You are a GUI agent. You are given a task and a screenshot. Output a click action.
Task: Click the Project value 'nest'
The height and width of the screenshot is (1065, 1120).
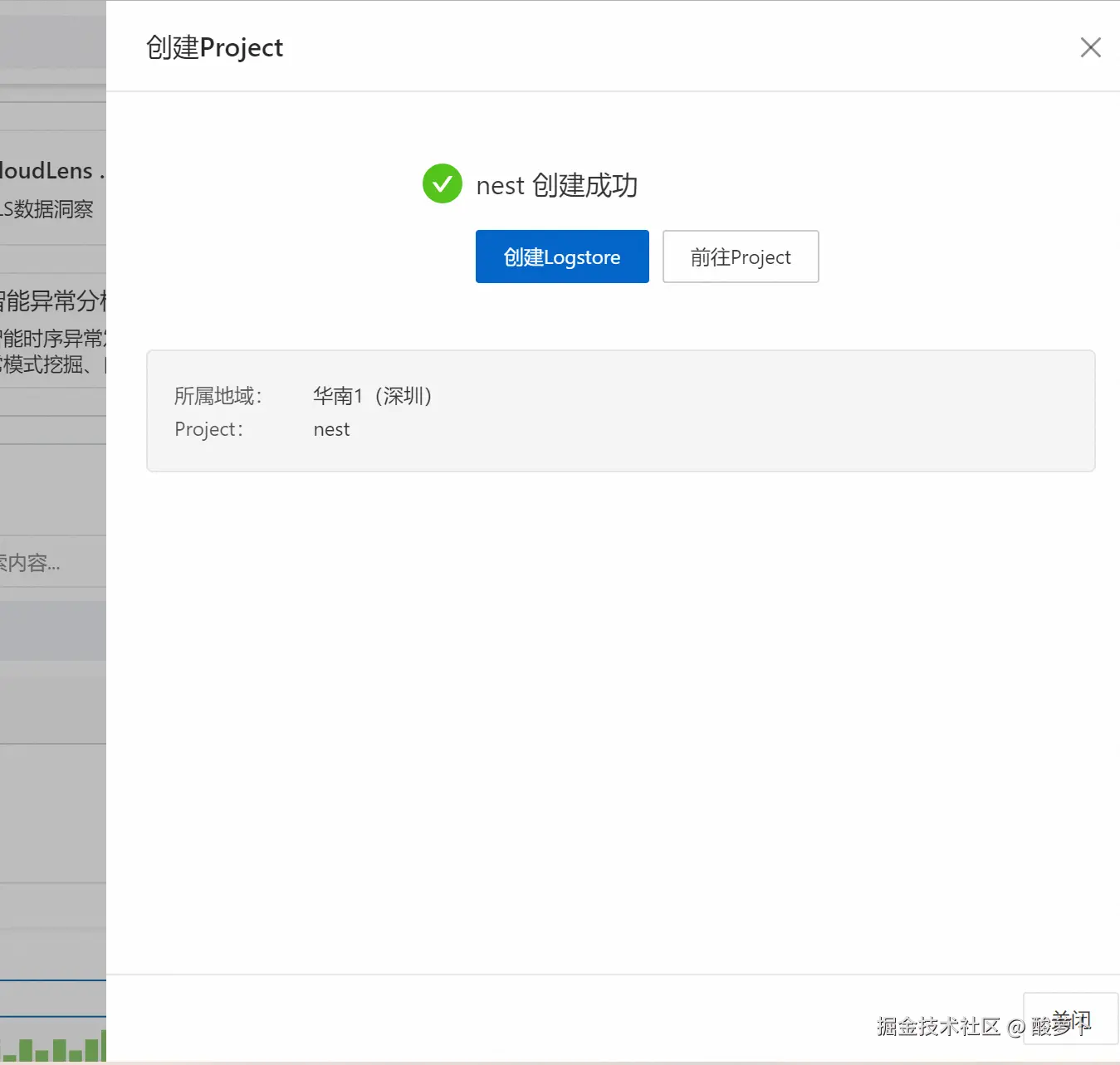coord(331,429)
